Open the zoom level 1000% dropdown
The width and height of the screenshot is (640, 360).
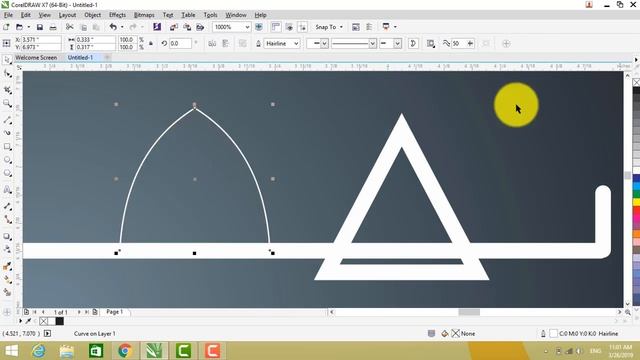pyautogui.click(x=247, y=27)
